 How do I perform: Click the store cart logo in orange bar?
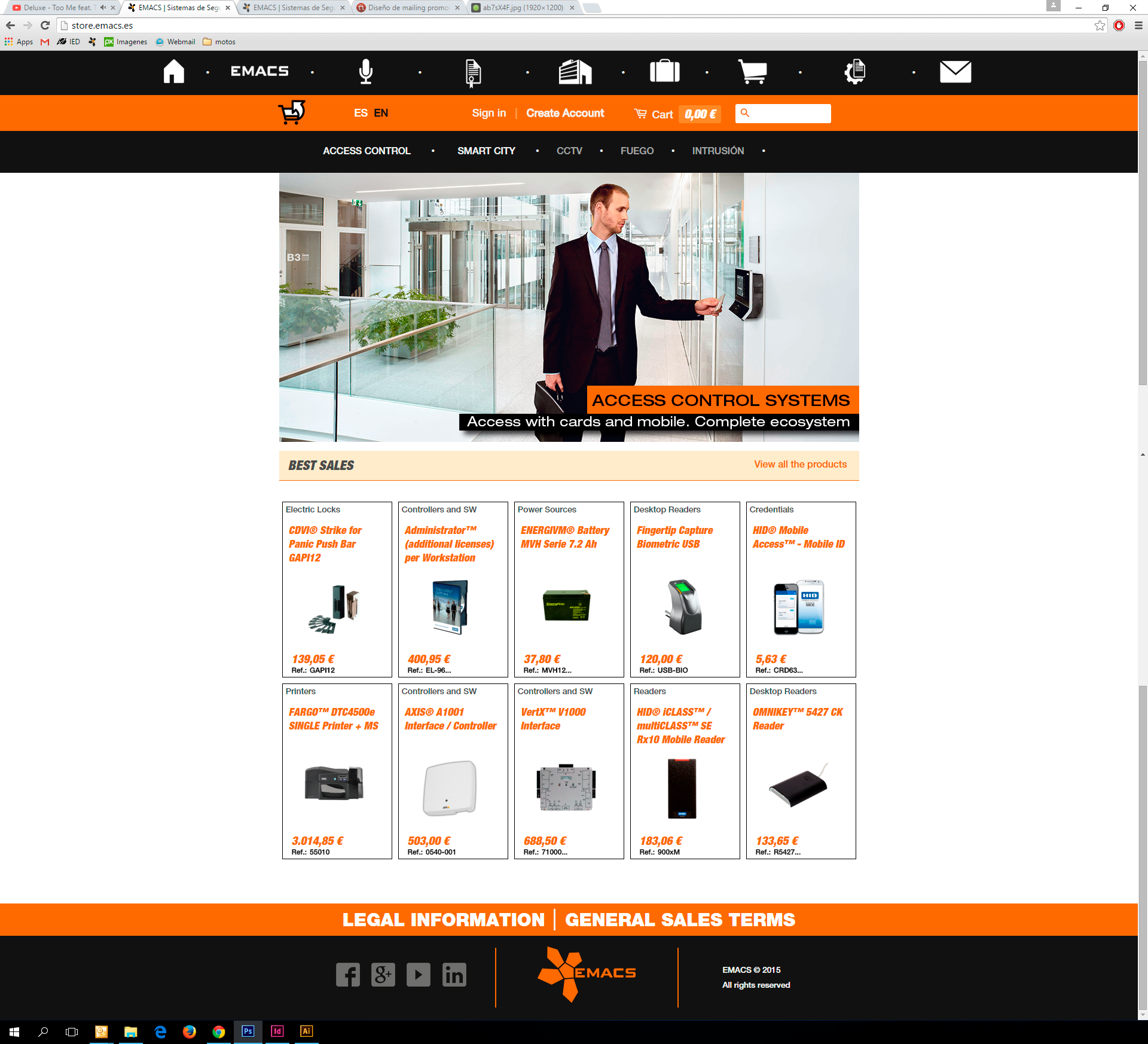click(x=292, y=112)
